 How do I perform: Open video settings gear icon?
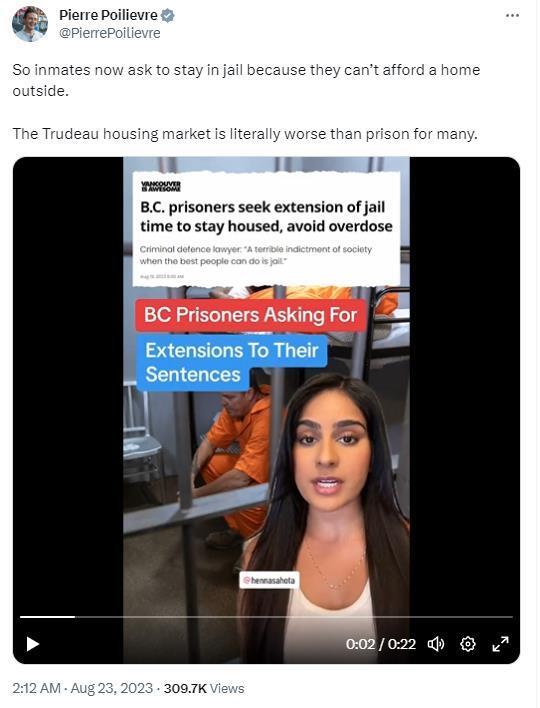click(468, 644)
